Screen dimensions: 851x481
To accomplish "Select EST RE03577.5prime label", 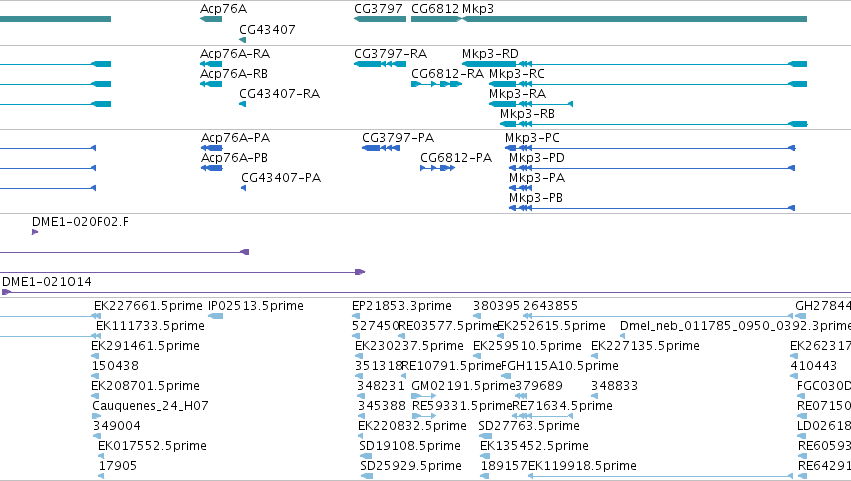I will coord(448,326).
